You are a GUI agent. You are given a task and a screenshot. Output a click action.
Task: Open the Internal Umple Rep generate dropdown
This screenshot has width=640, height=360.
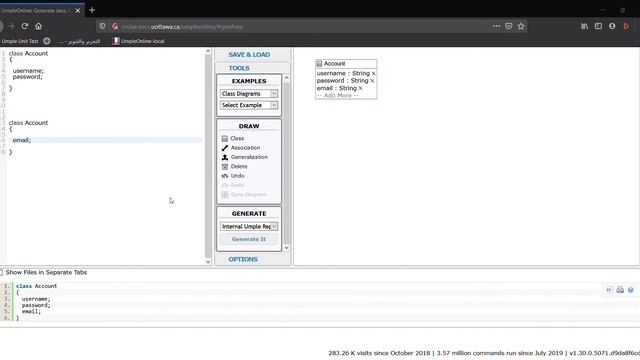pos(249,226)
